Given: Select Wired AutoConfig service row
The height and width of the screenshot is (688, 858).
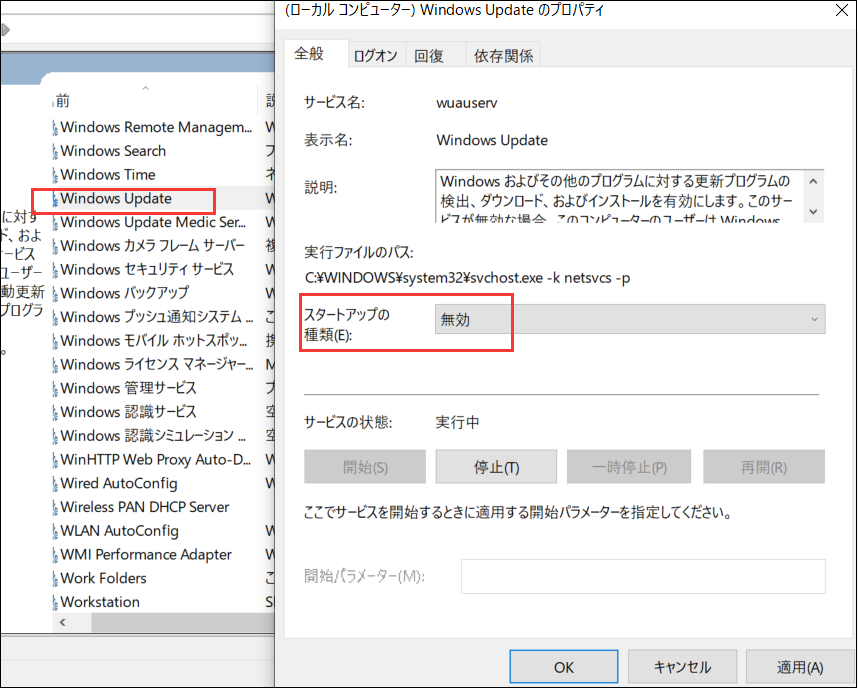Looking at the screenshot, I should 163,483.
